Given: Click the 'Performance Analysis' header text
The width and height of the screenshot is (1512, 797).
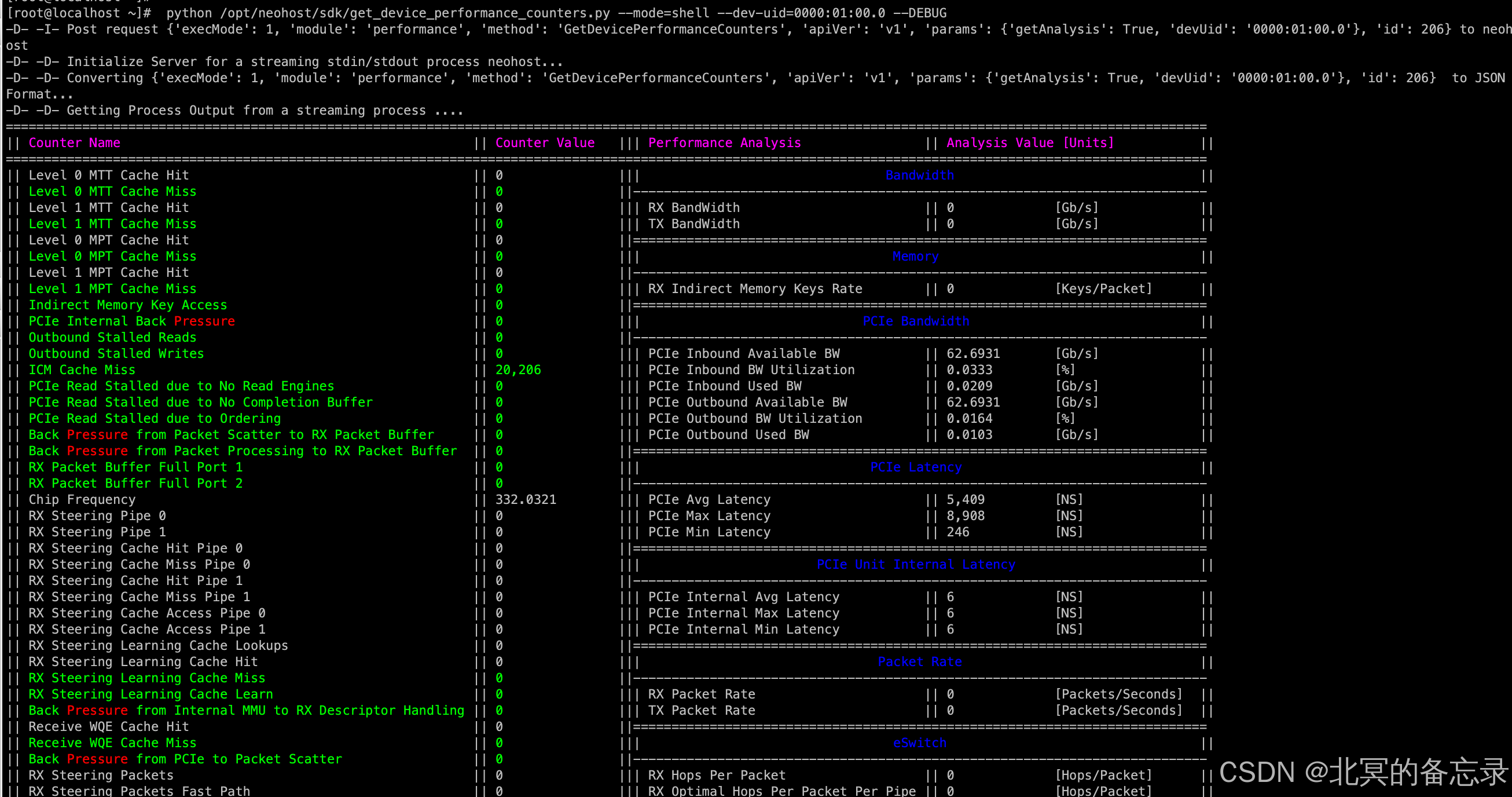Looking at the screenshot, I should click(x=724, y=142).
